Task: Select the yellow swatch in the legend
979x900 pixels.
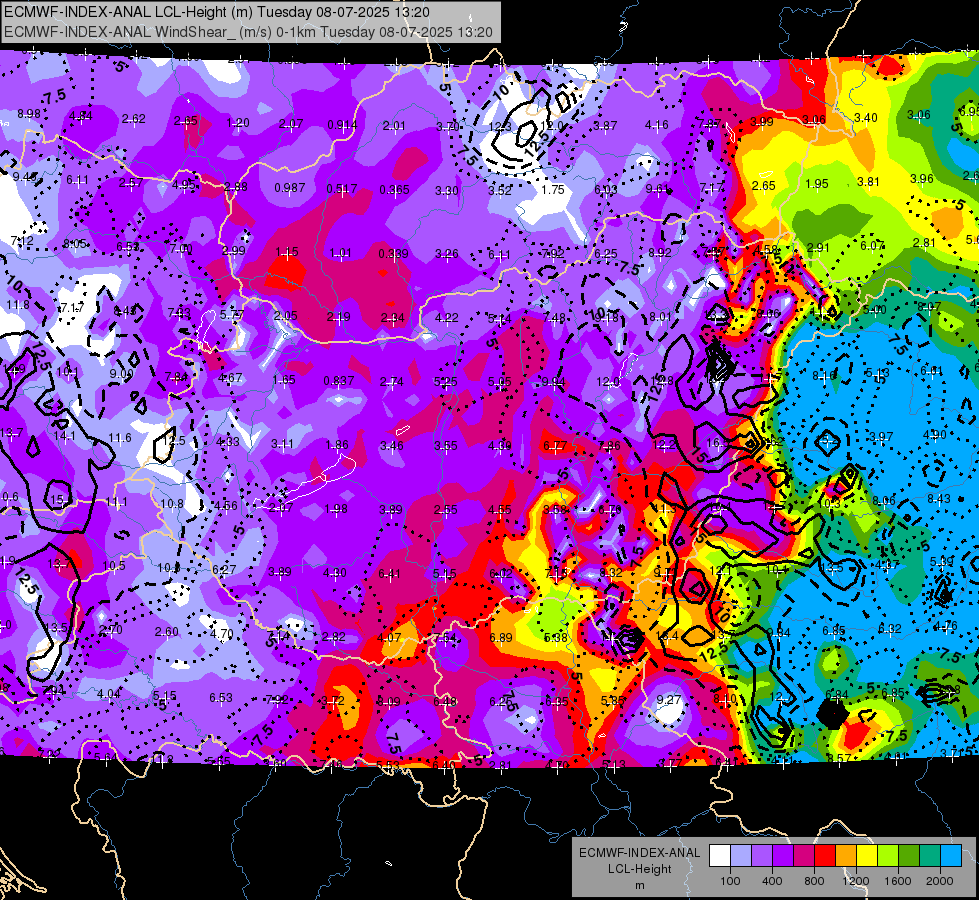Action: 867,856
